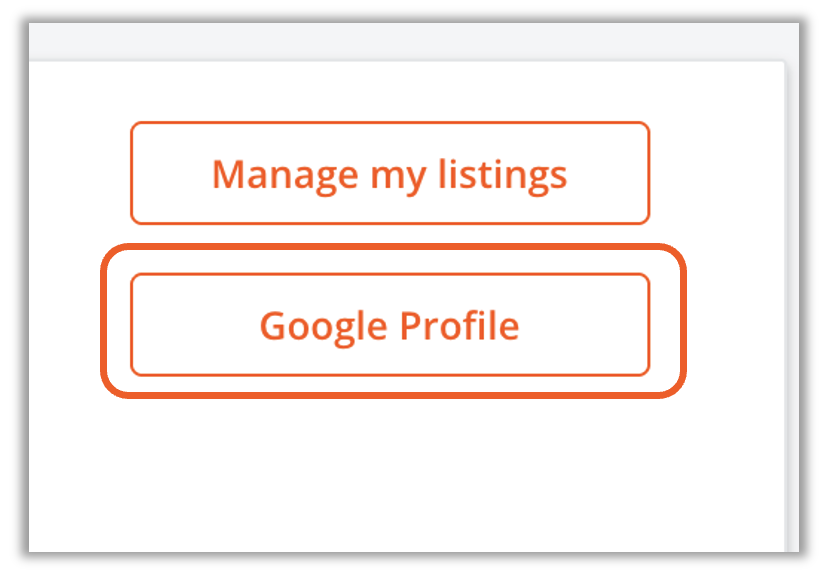Open the Google Profile button
822x574 pixels.
[389, 325]
